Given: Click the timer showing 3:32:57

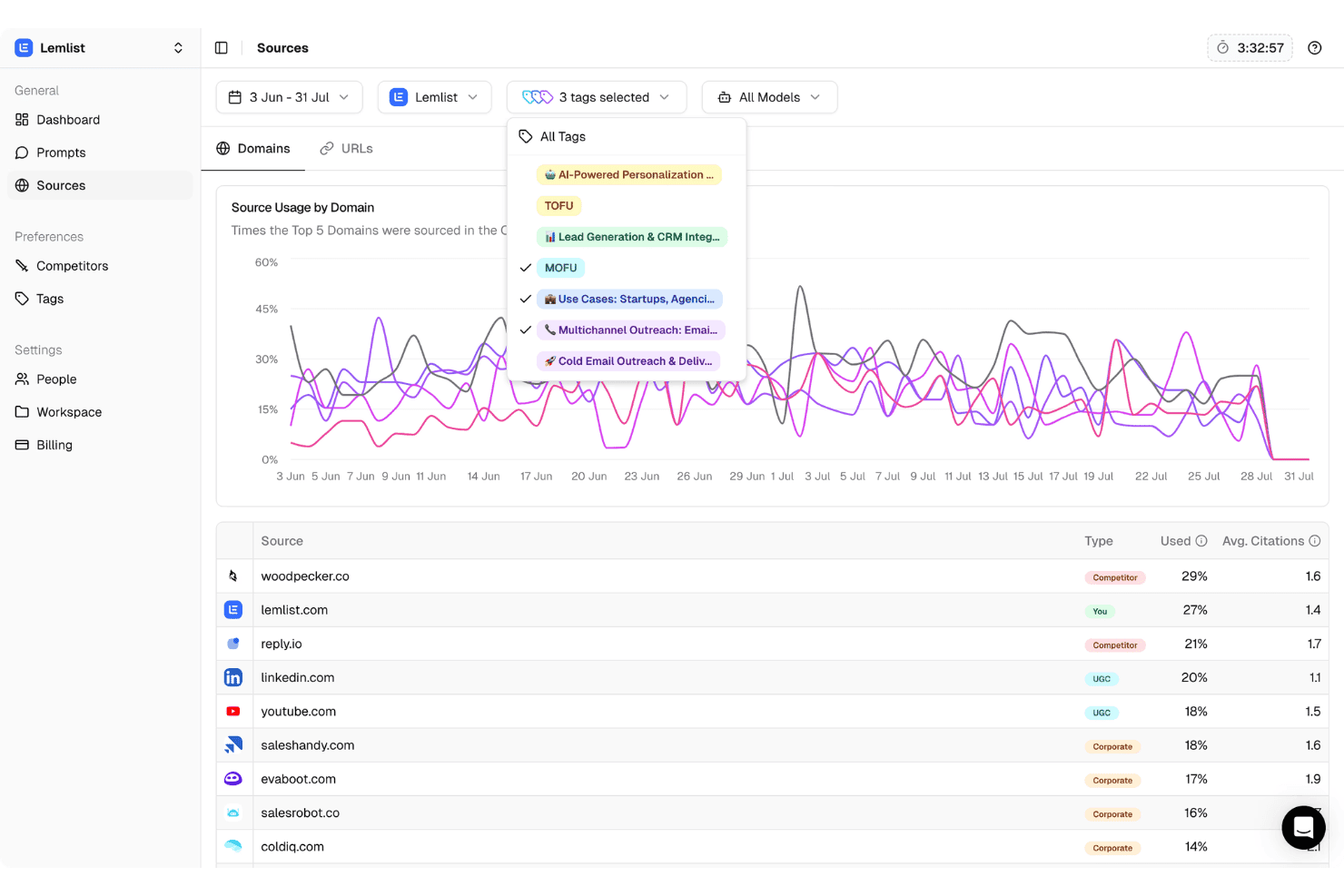Looking at the screenshot, I should [1250, 48].
